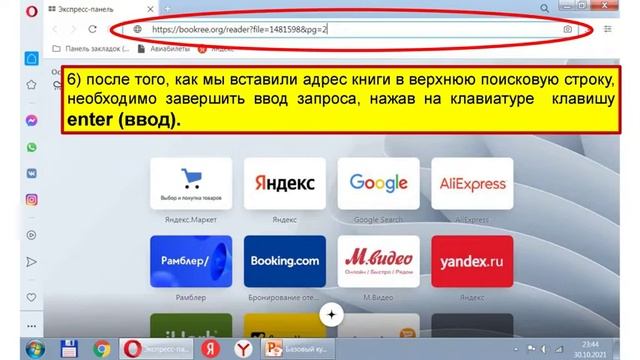Open the Booking.com speed dial tile

(285, 261)
